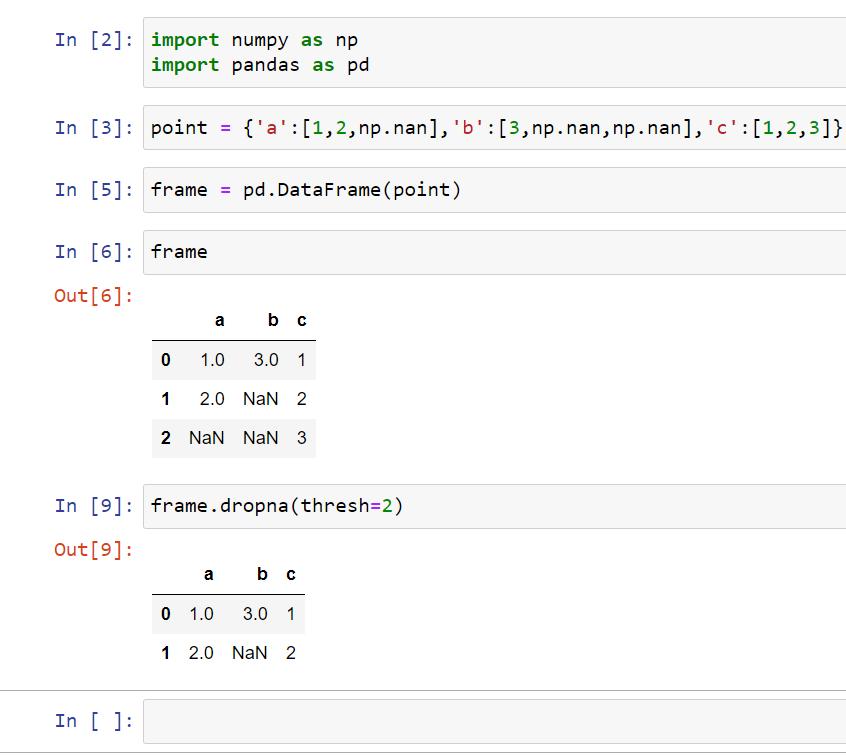Click column b NaN in row 2 of Out[6]
The height and width of the screenshot is (755, 846).
pyautogui.click(x=261, y=438)
